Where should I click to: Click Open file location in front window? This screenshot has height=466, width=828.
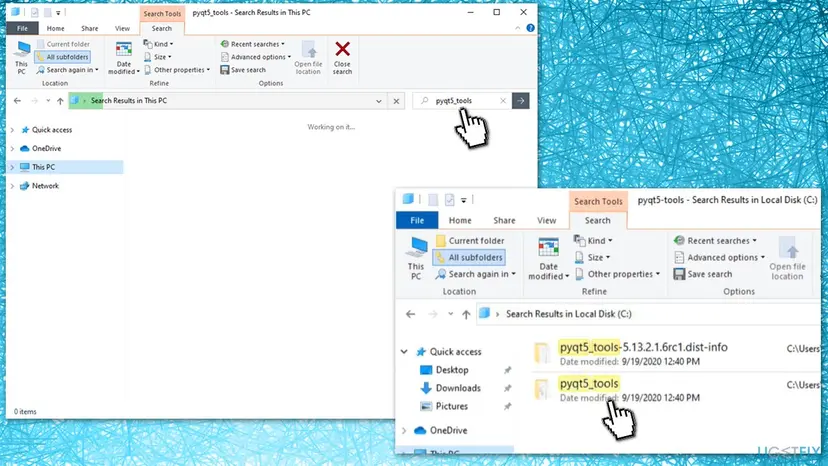(x=787, y=258)
